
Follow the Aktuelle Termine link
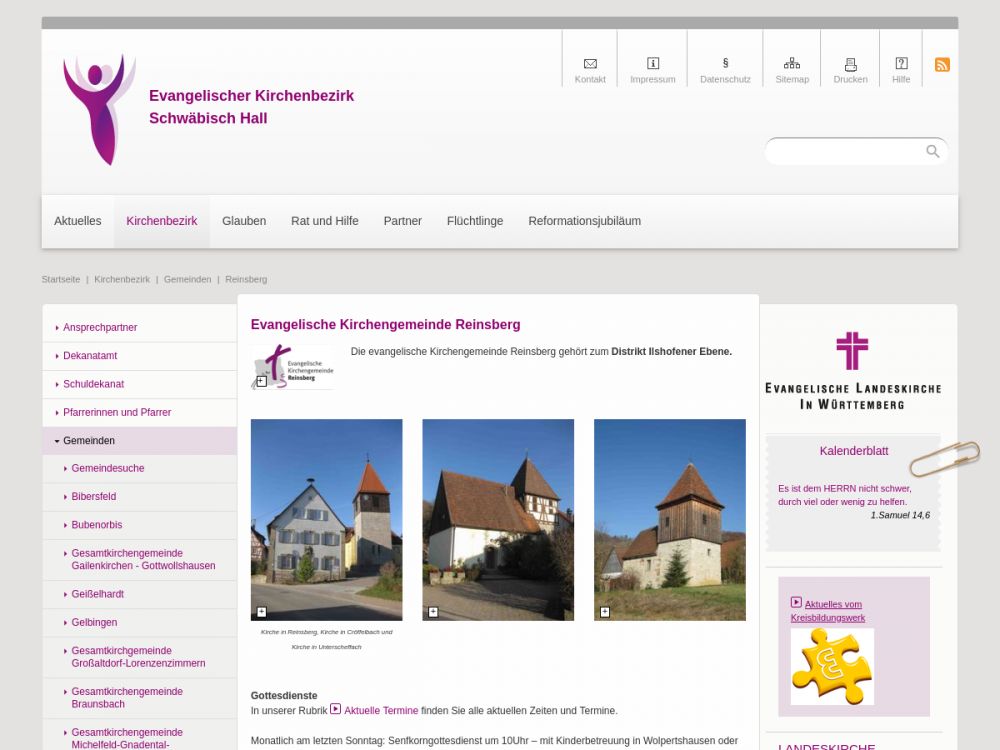[380, 710]
